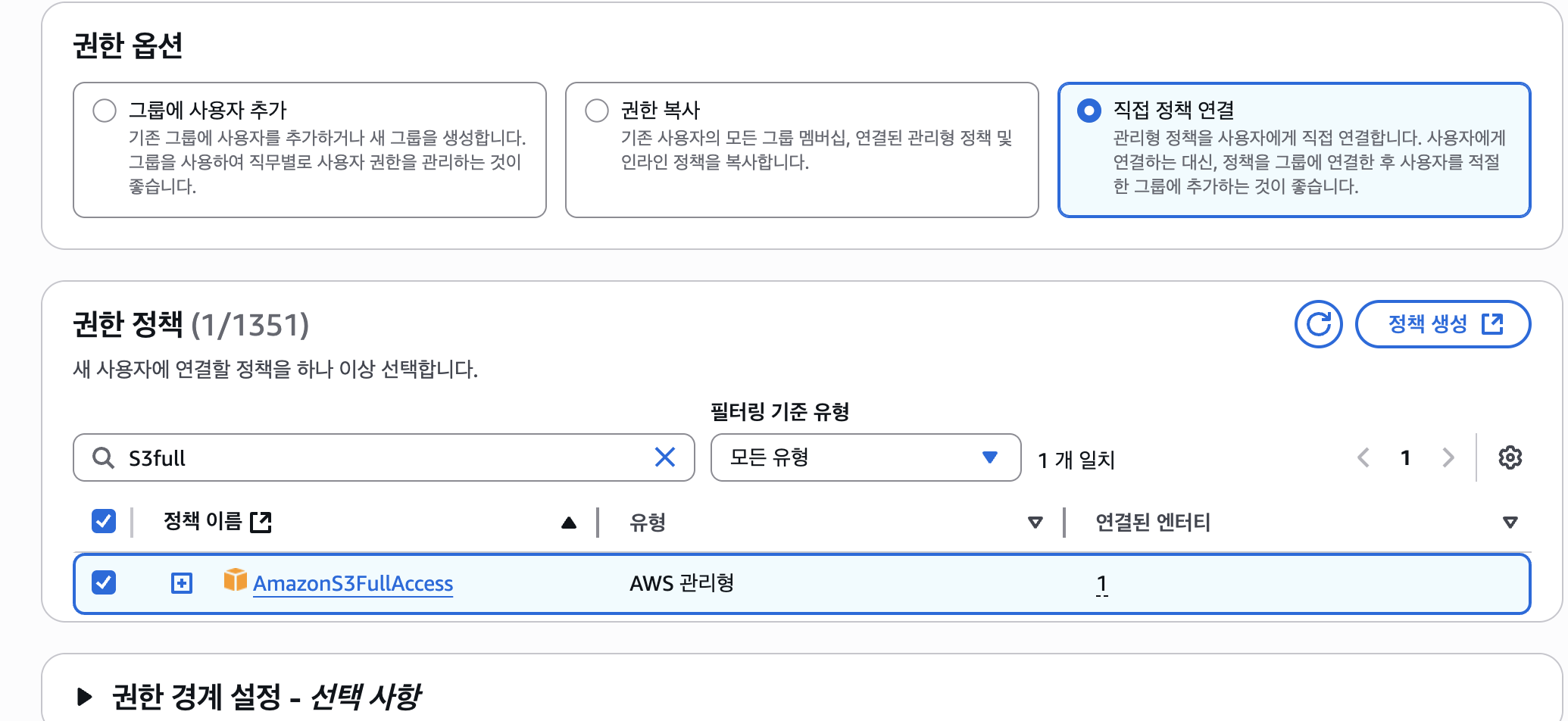This screenshot has height=721, width=1568.
Task: Select the 그룹에 사용자 추가 radio option
Action: click(105, 111)
